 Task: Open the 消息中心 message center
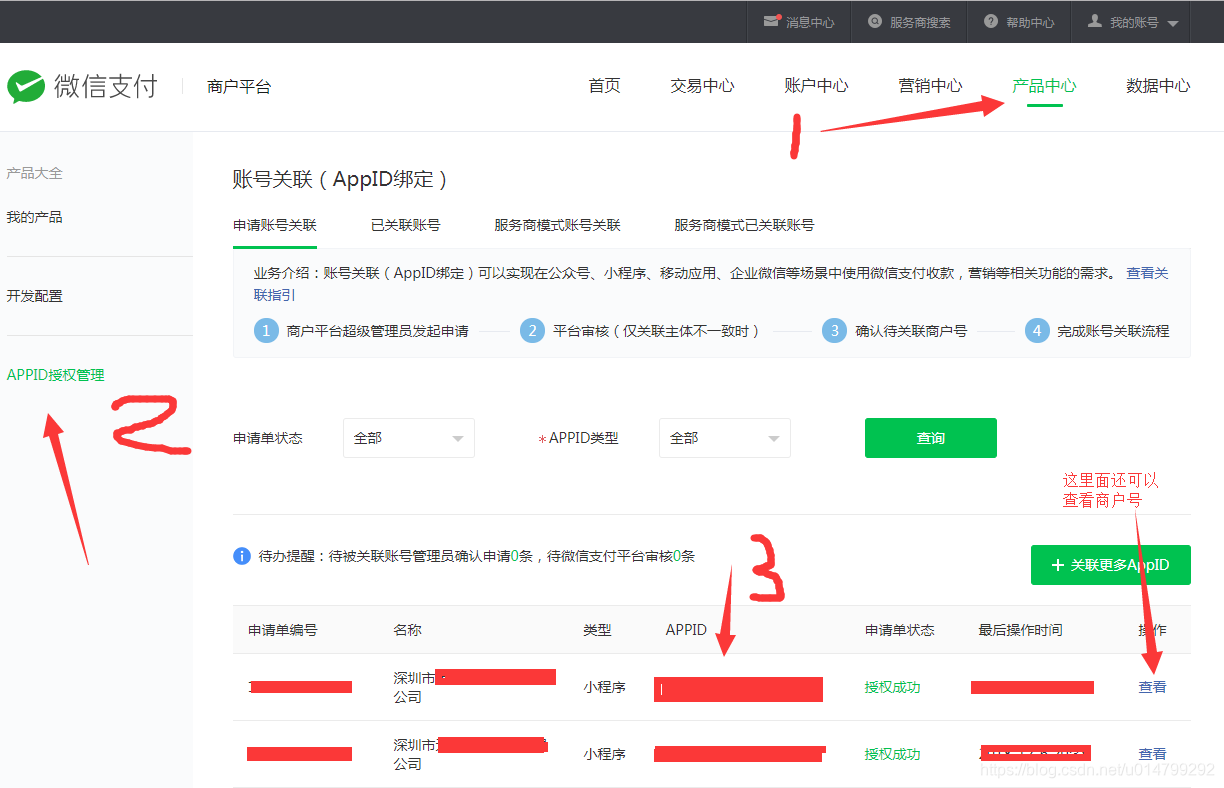799,22
